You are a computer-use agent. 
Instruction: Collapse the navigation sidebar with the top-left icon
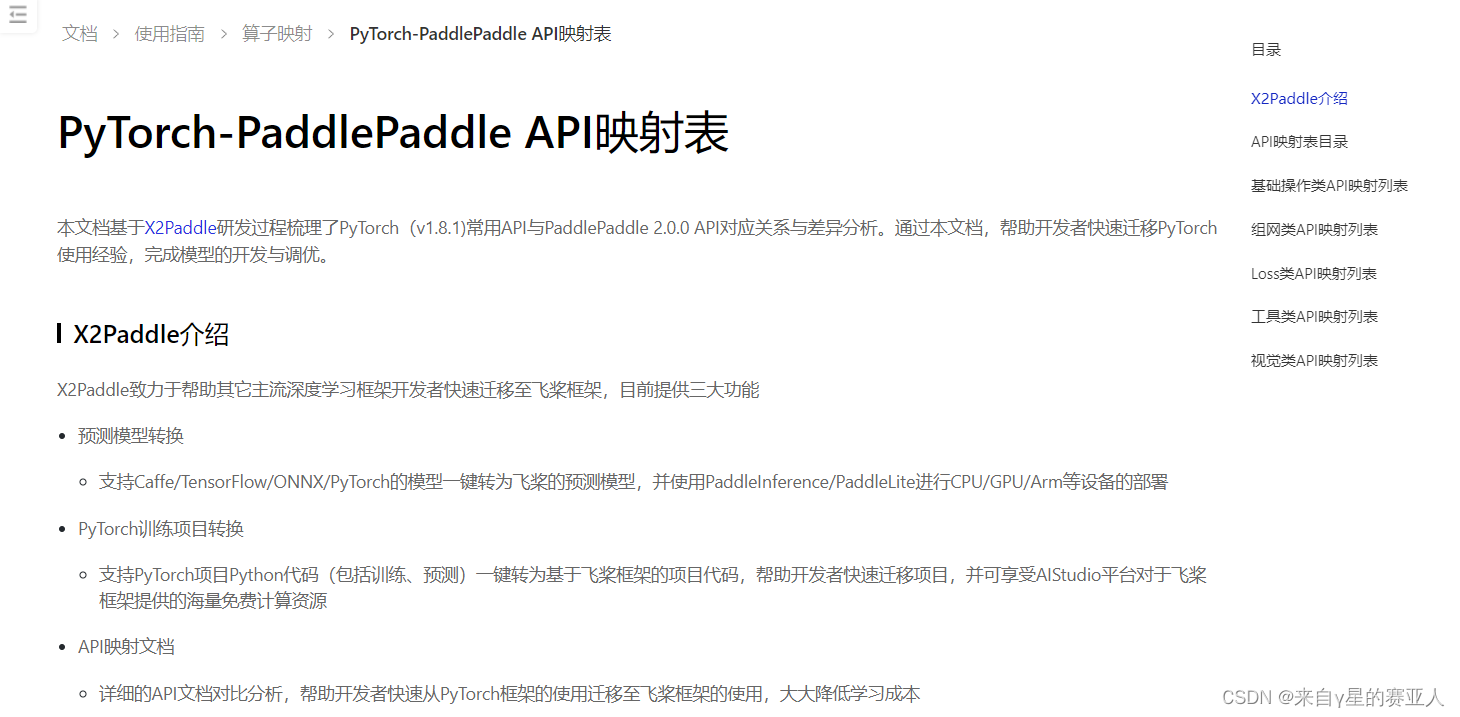tap(18, 16)
